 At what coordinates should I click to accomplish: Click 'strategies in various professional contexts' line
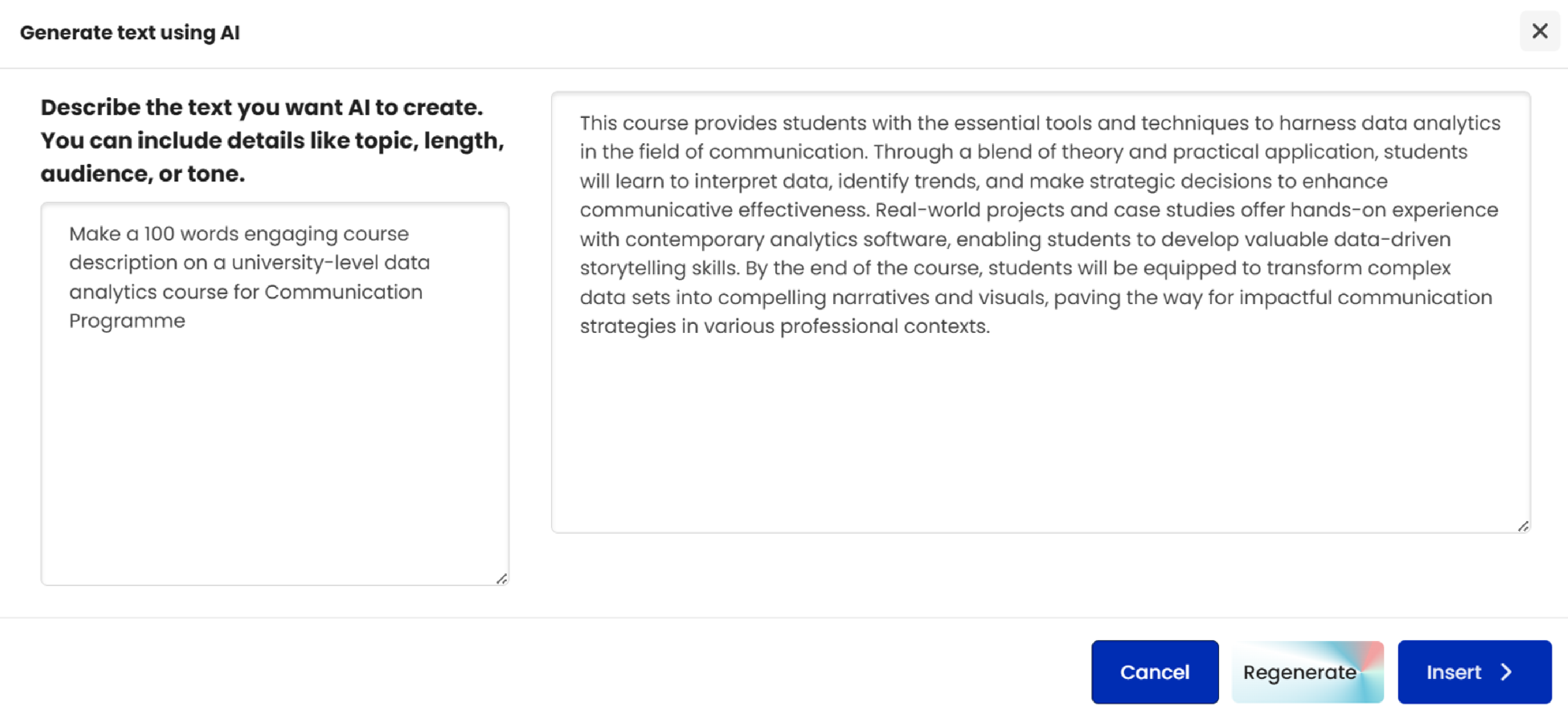pyautogui.click(x=785, y=327)
